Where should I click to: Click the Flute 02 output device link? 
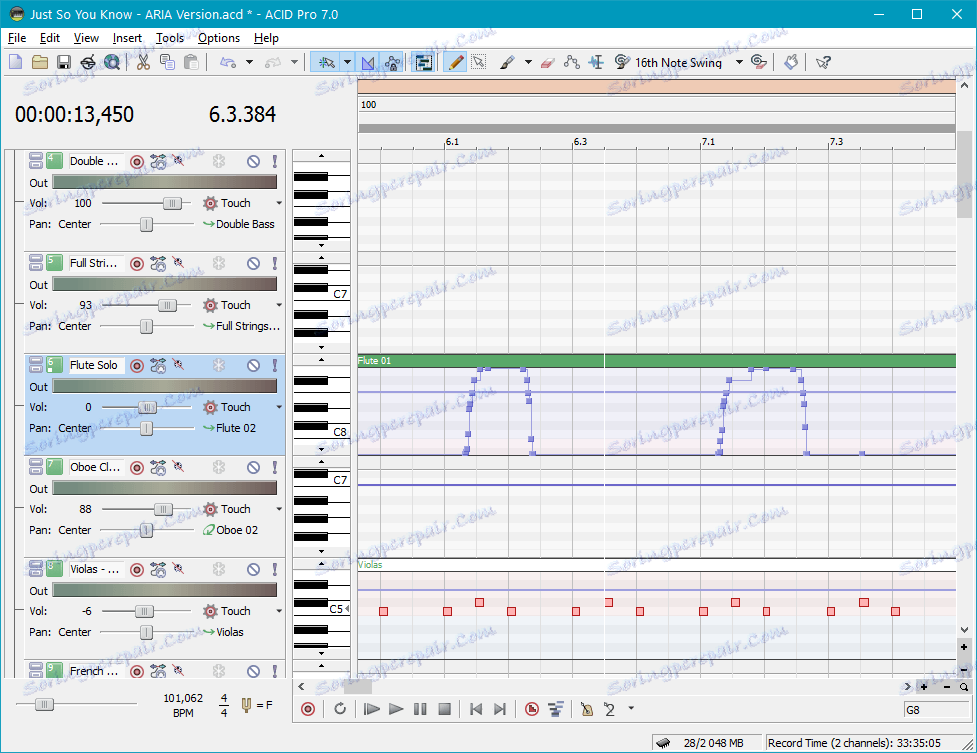(x=236, y=428)
